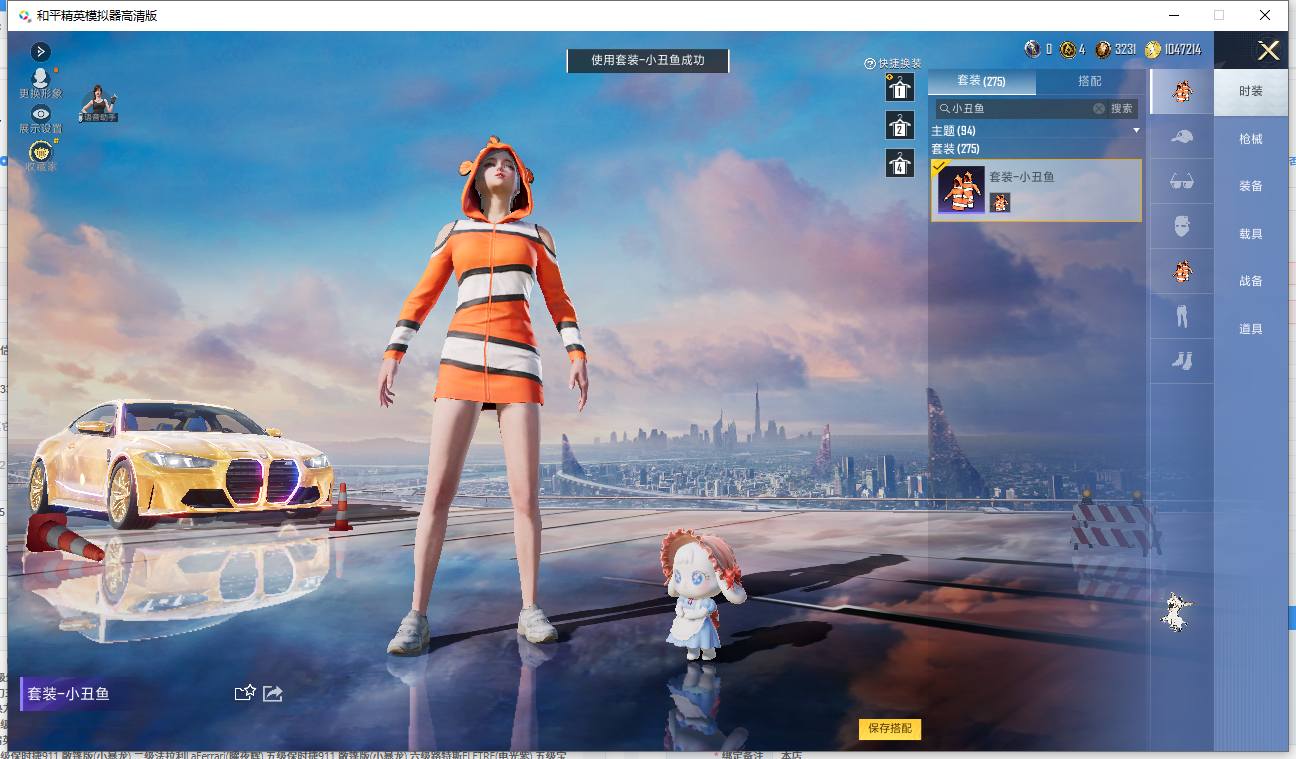Select the glasses category icon

coord(1182,181)
